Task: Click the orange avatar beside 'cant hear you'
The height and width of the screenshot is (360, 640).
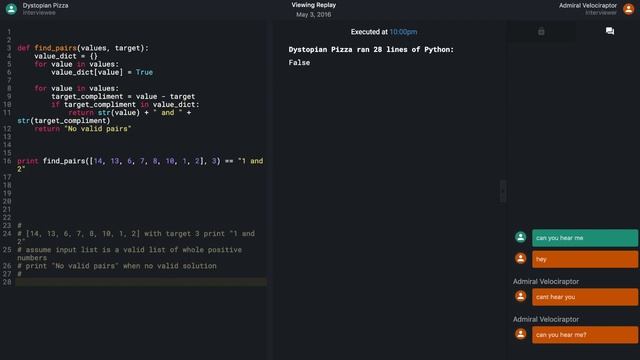Action: click(520, 296)
